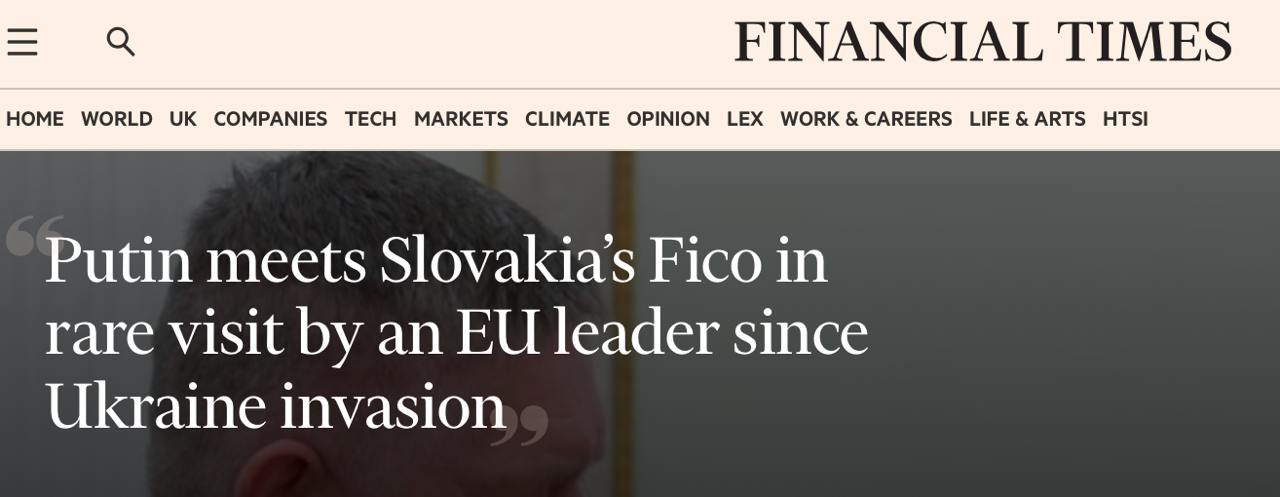The image size is (1280, 497).
Task: Open the HTSI section
Action: 1125,119
